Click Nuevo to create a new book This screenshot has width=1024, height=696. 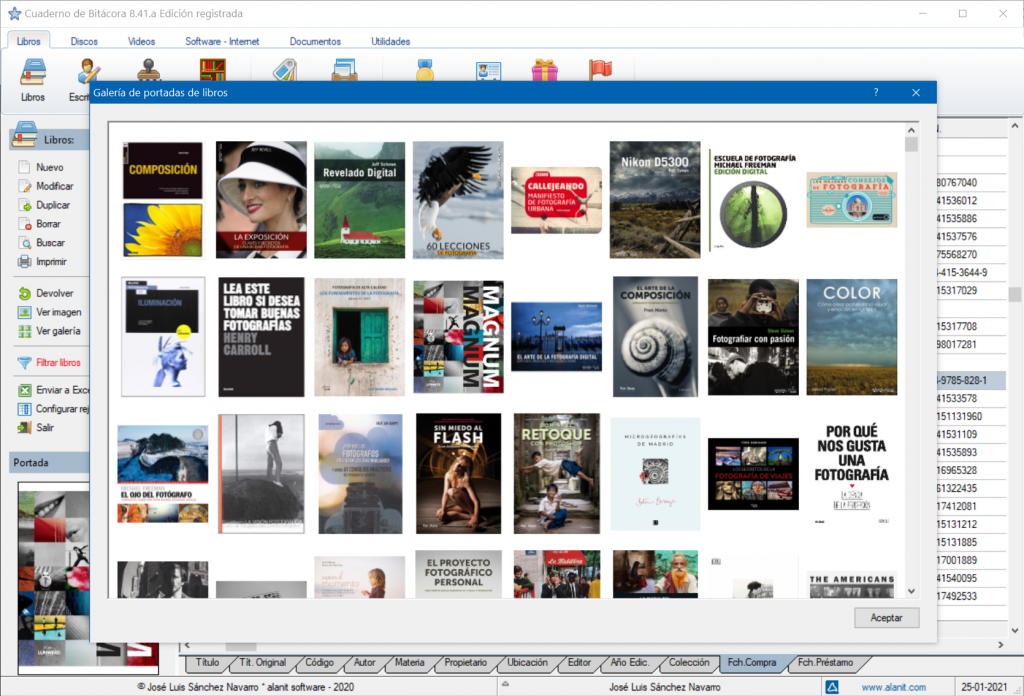tap(49, 168)
